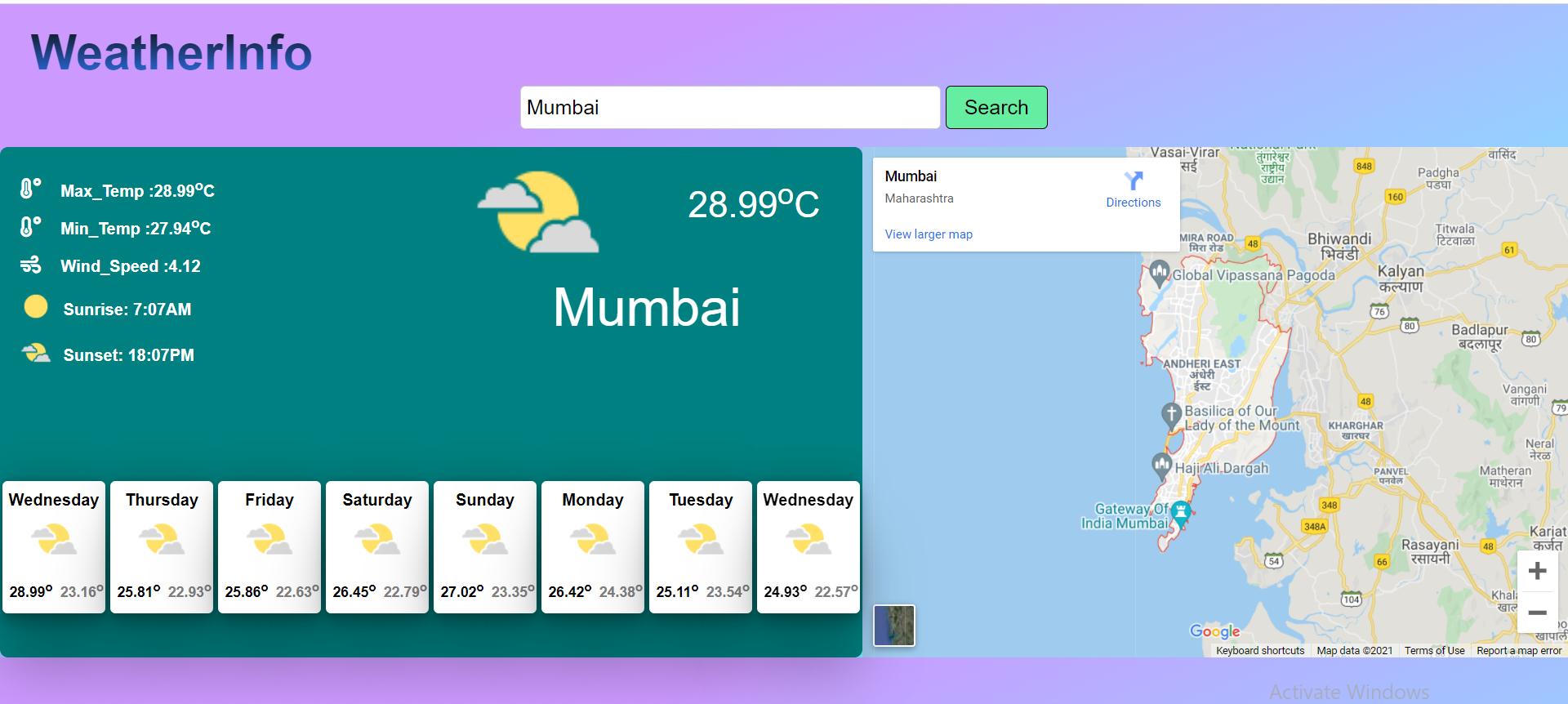Click the Sunday day label
This screenshot has height=704, width=1568.
tap(485, 500)
